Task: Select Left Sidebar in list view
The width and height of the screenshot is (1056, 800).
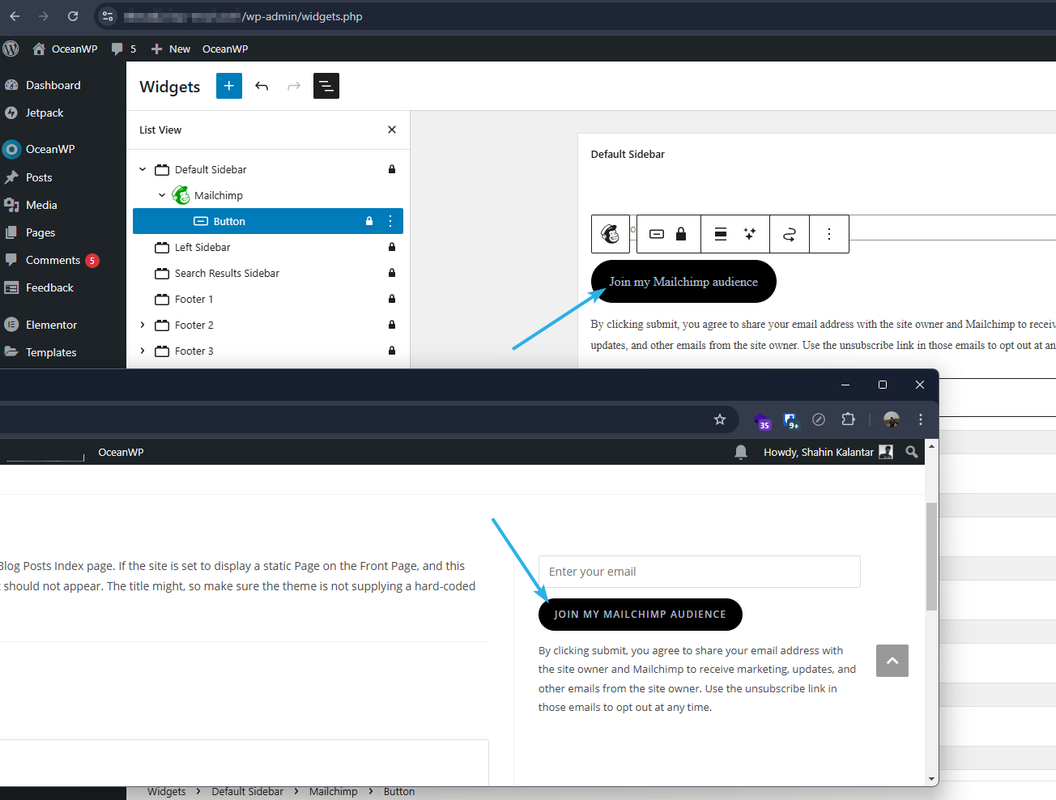Action: coord(202,247)
